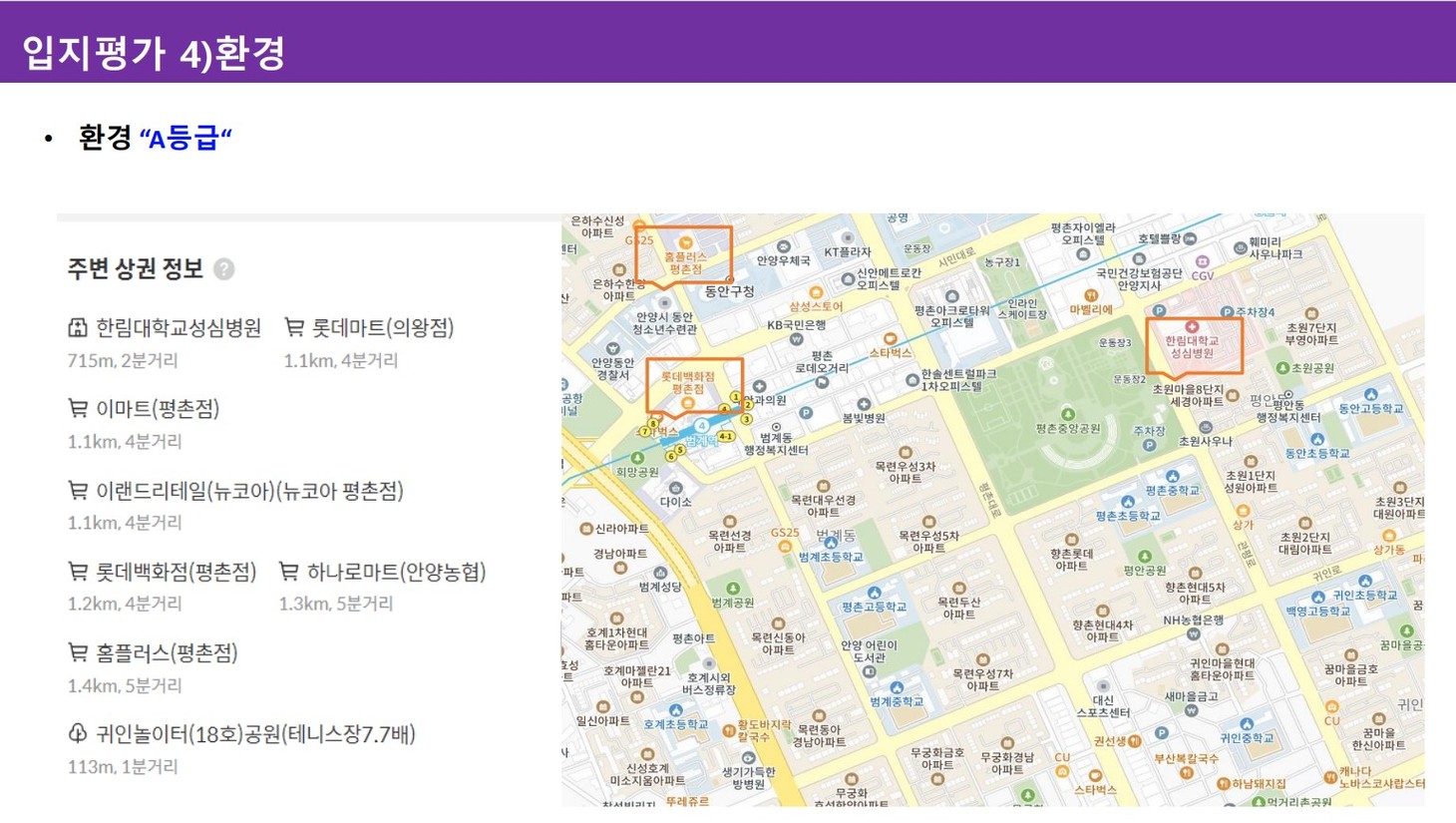Screen dimensions: 1456x823
Task: Click the 부산복칼국수 label on map
Action: tap(1186, 758)
